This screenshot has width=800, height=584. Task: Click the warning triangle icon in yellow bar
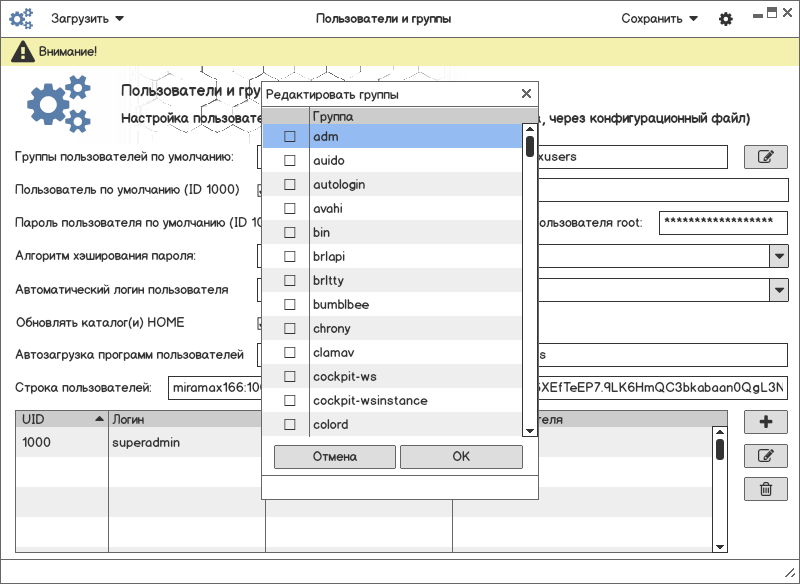click(x=21, y=51)
